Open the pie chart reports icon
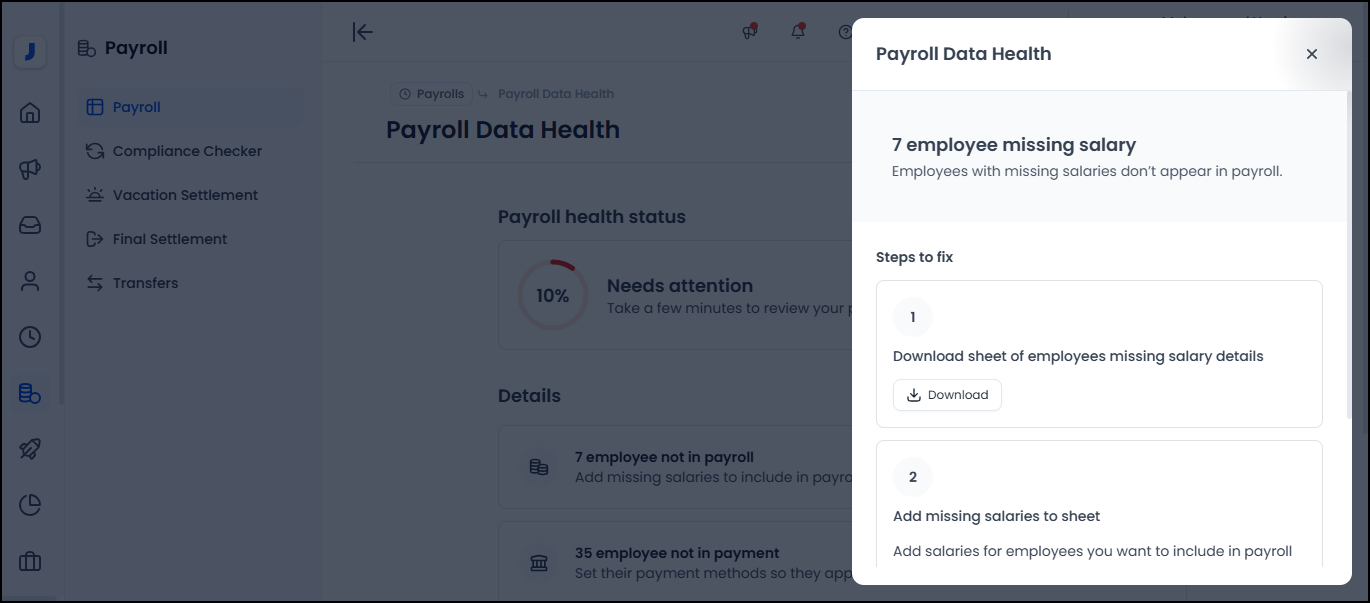Screen dimensions: 1370x603 30,505
